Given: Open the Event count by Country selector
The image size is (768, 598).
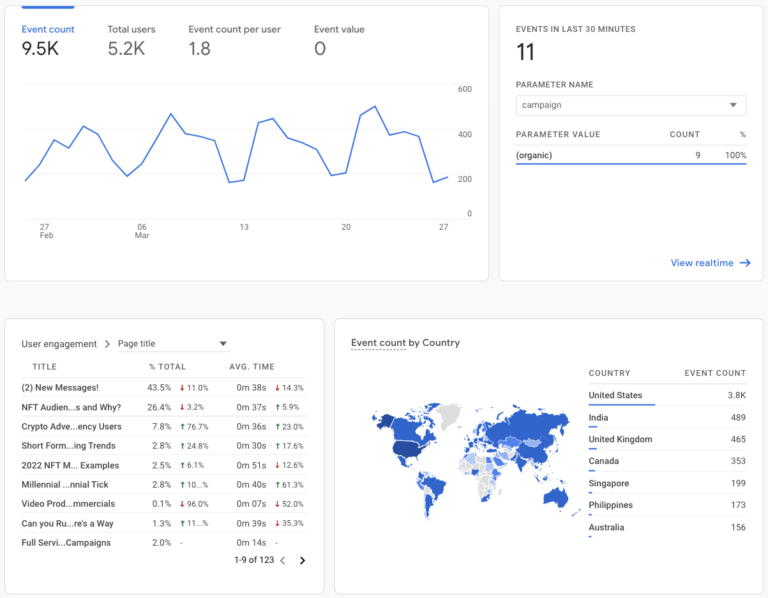Looking at the screenshot, I should pyautogui.click(x=405, y=343).
